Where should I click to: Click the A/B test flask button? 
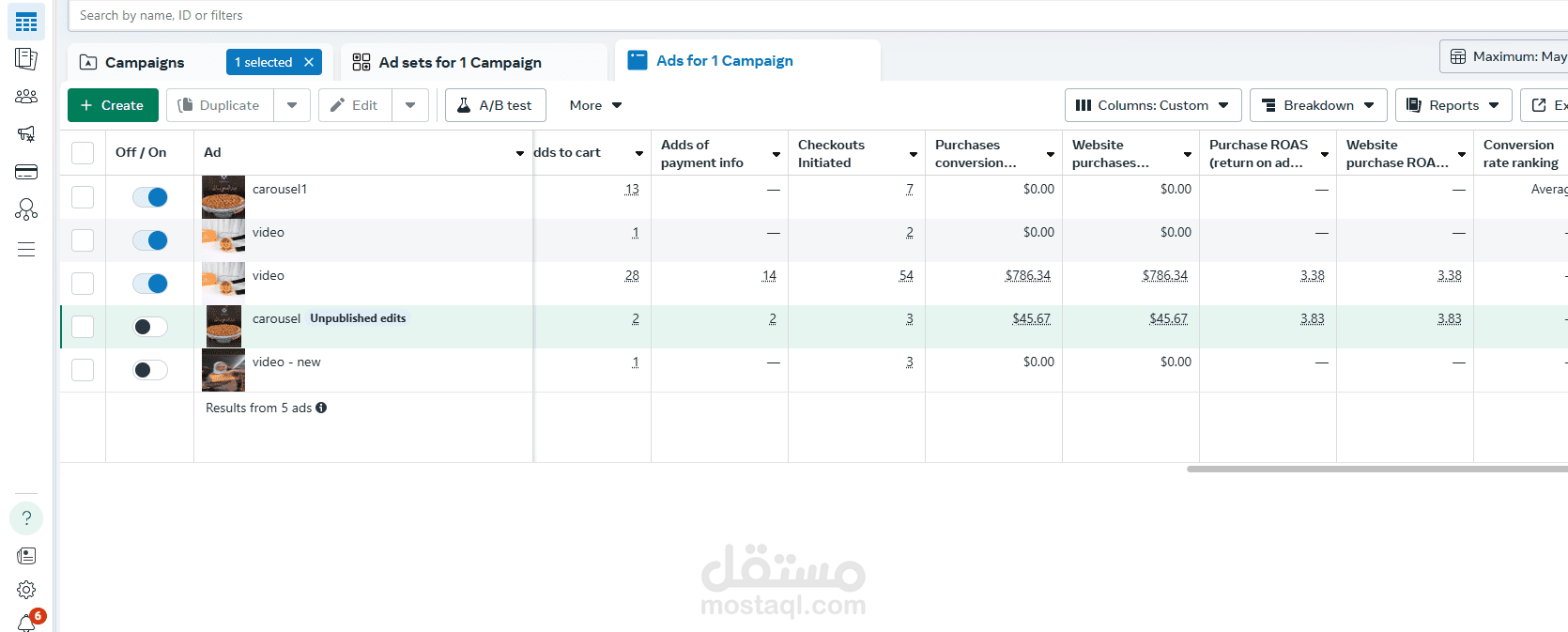pyautogui.click(x=495, y=105)
